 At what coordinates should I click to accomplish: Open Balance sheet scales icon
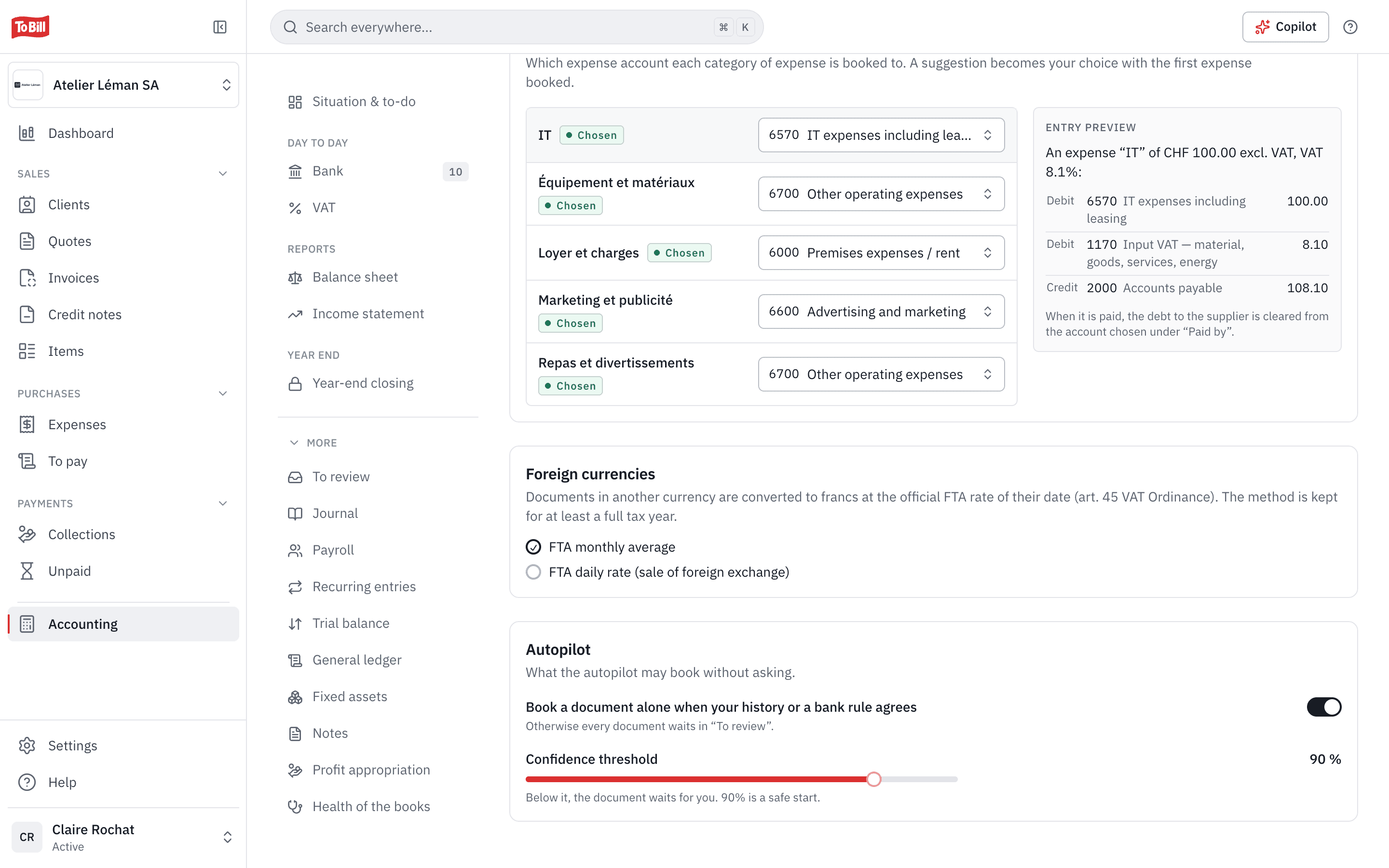click(x=295, y=278)
